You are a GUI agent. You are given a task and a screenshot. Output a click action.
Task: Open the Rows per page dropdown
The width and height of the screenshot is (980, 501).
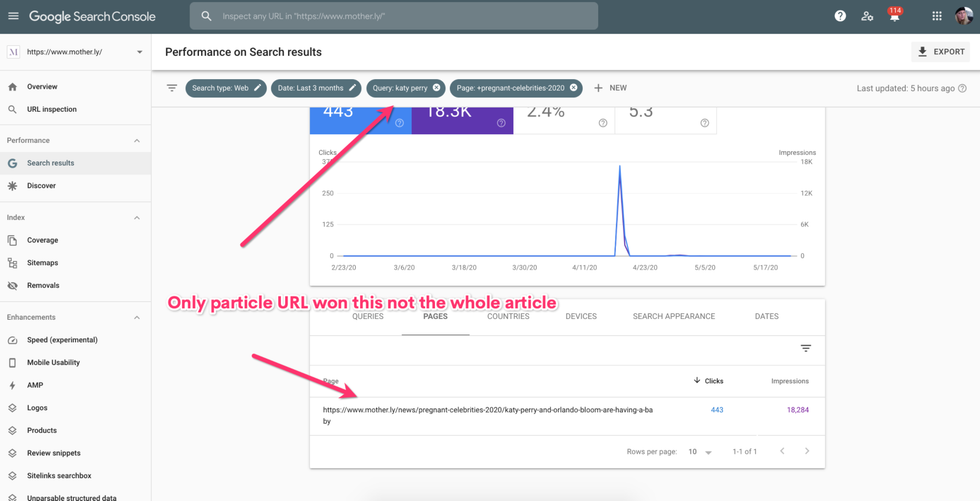click(x=700, y=452)
